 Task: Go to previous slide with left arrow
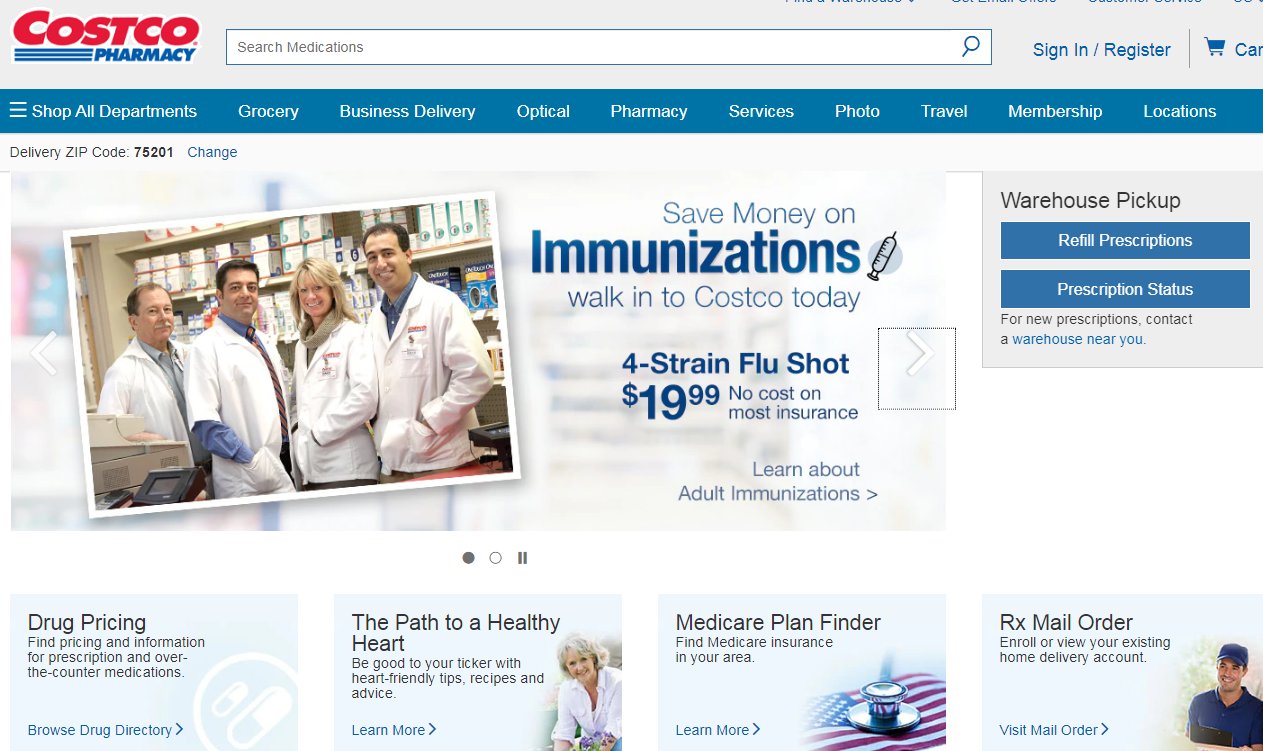pos(44,354)
